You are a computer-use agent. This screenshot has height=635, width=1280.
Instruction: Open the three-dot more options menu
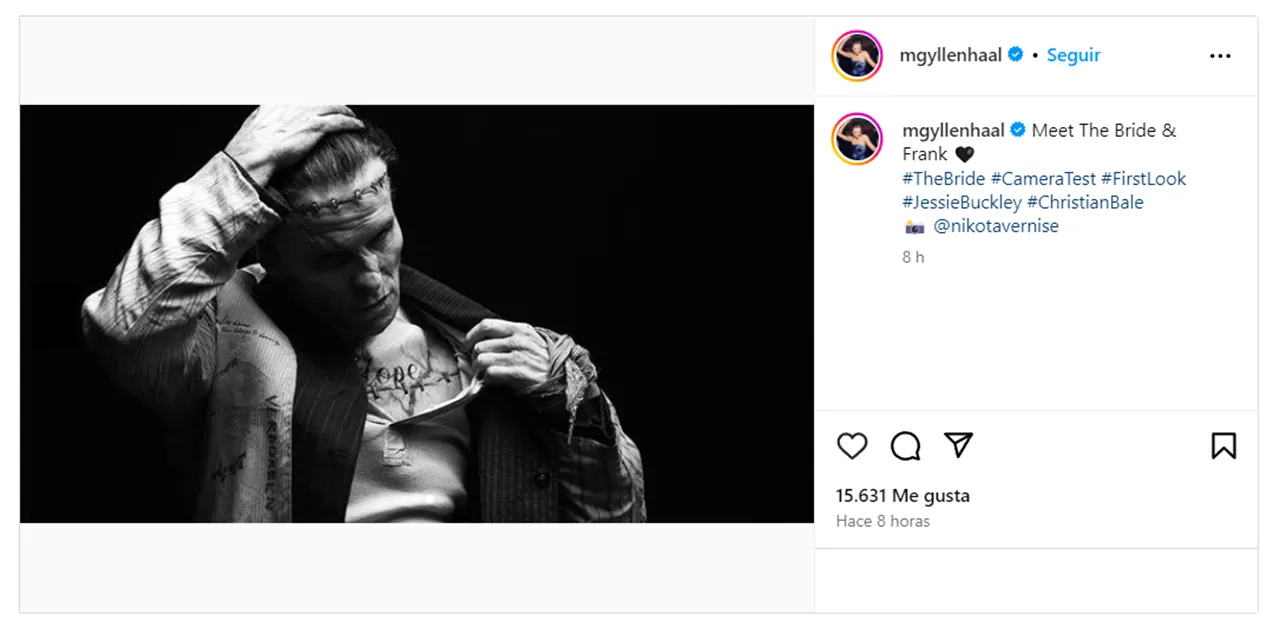click(1220, 56)
